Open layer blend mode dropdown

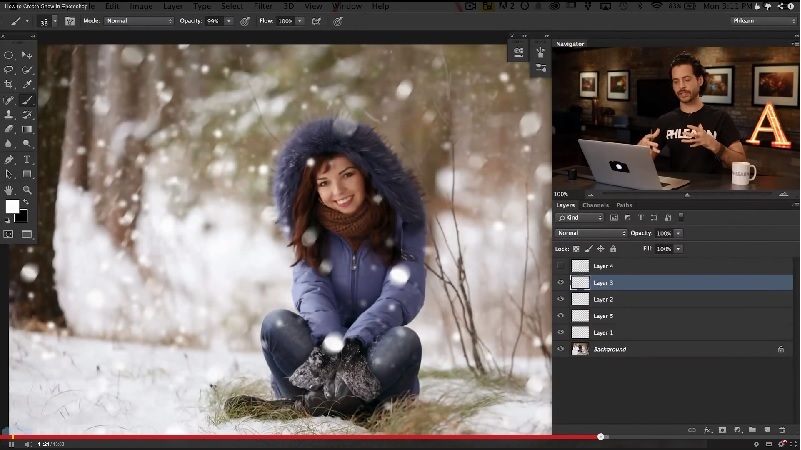coord(591,233)
